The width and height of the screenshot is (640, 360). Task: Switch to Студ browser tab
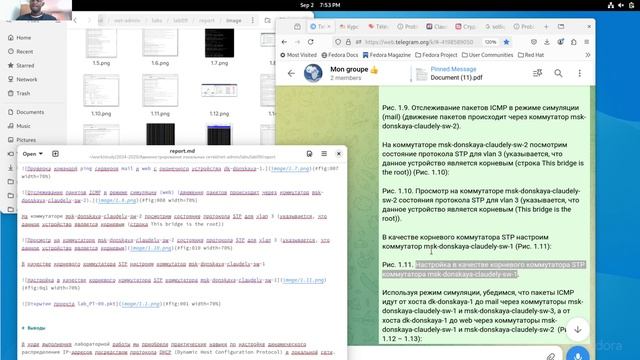coord(466,27)
